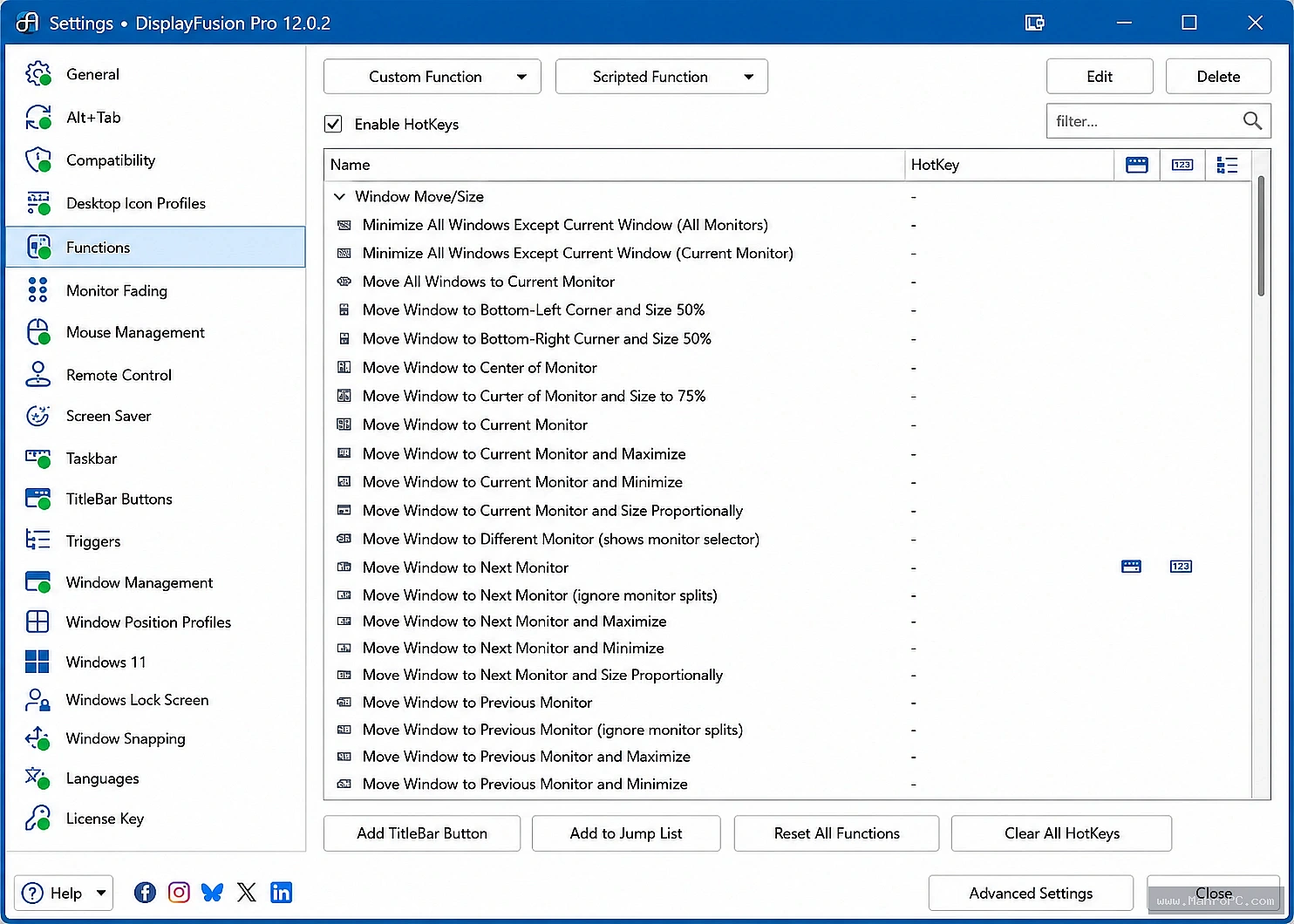Viewport: 1294px width, 924px height.
Task: Click the Alt+Tab sidebar icon
Action: [38, 117]
